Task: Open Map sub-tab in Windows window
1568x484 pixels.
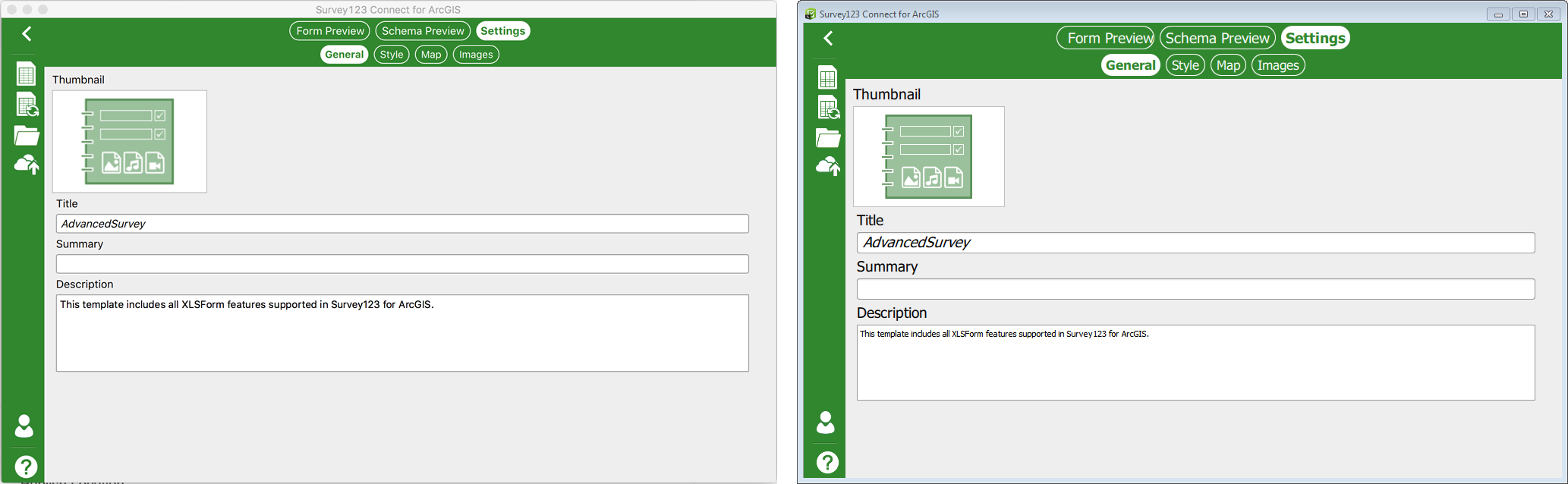Action: point(1228,65)
